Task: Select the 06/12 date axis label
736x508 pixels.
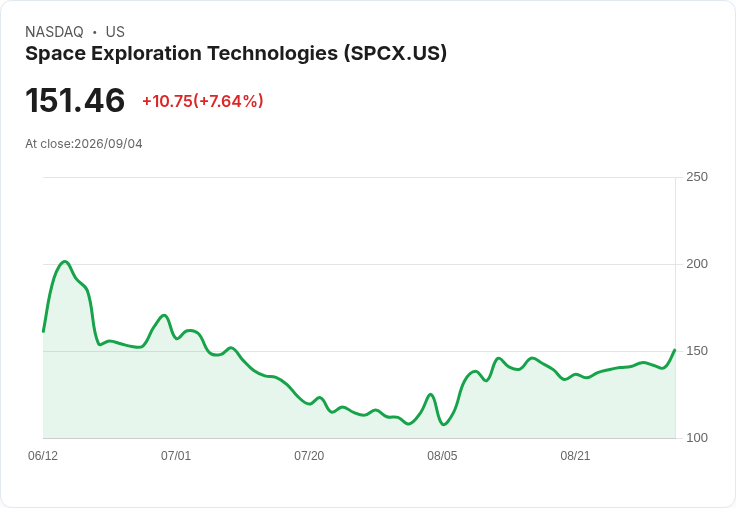Action: tap(43, 456)
